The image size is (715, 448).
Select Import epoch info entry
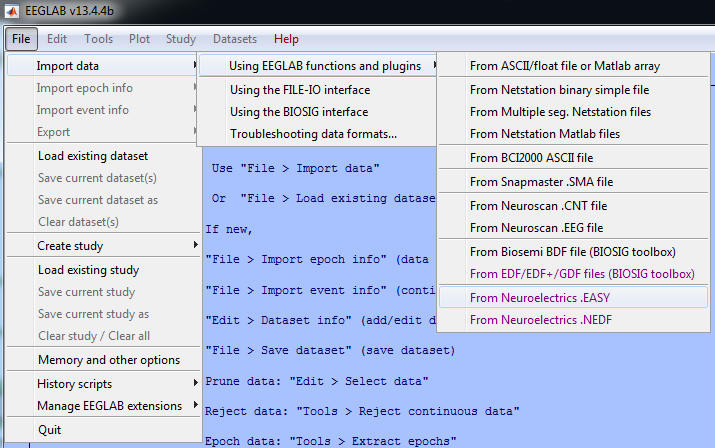coord(104,88)
